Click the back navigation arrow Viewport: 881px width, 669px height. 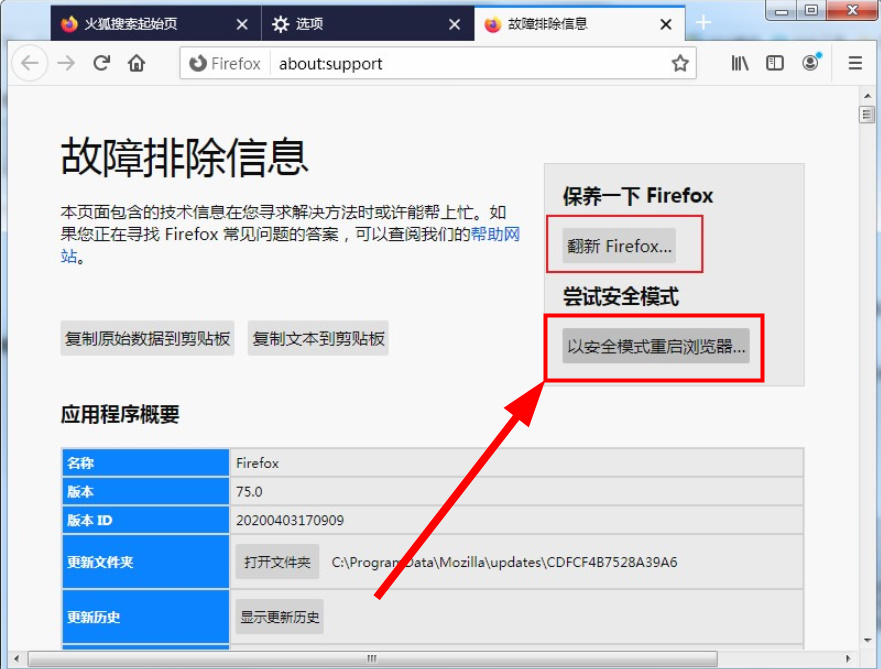click(x=29, y=62)
